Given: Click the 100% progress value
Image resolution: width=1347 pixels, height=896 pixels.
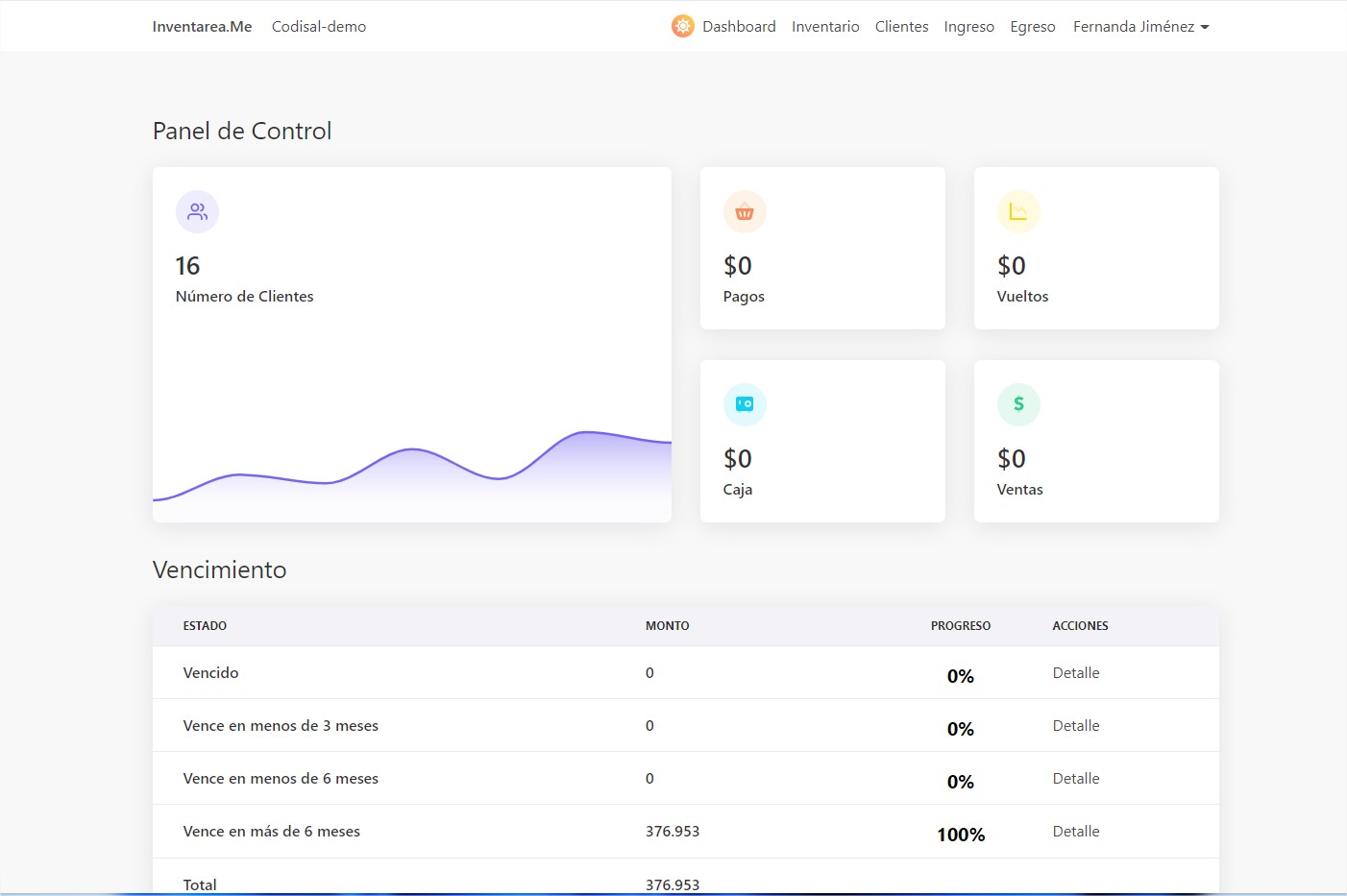Looking at the screenshot, I should click(960, 835).
